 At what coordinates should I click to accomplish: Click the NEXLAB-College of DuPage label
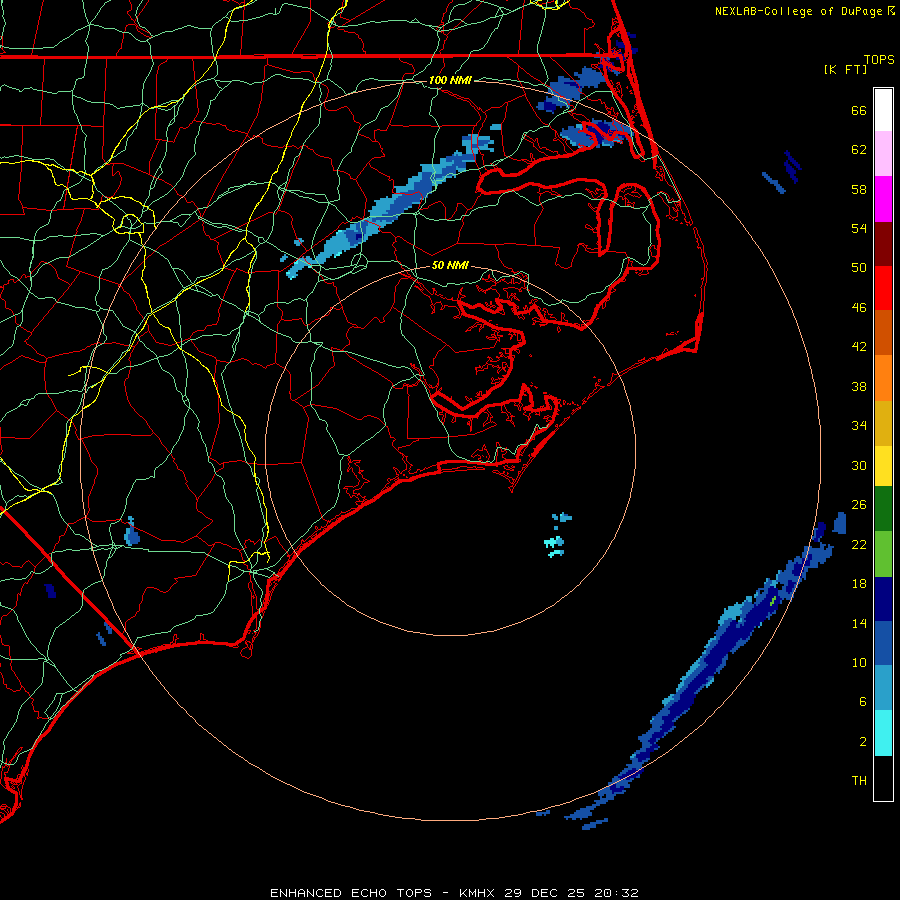click(798, 11)
